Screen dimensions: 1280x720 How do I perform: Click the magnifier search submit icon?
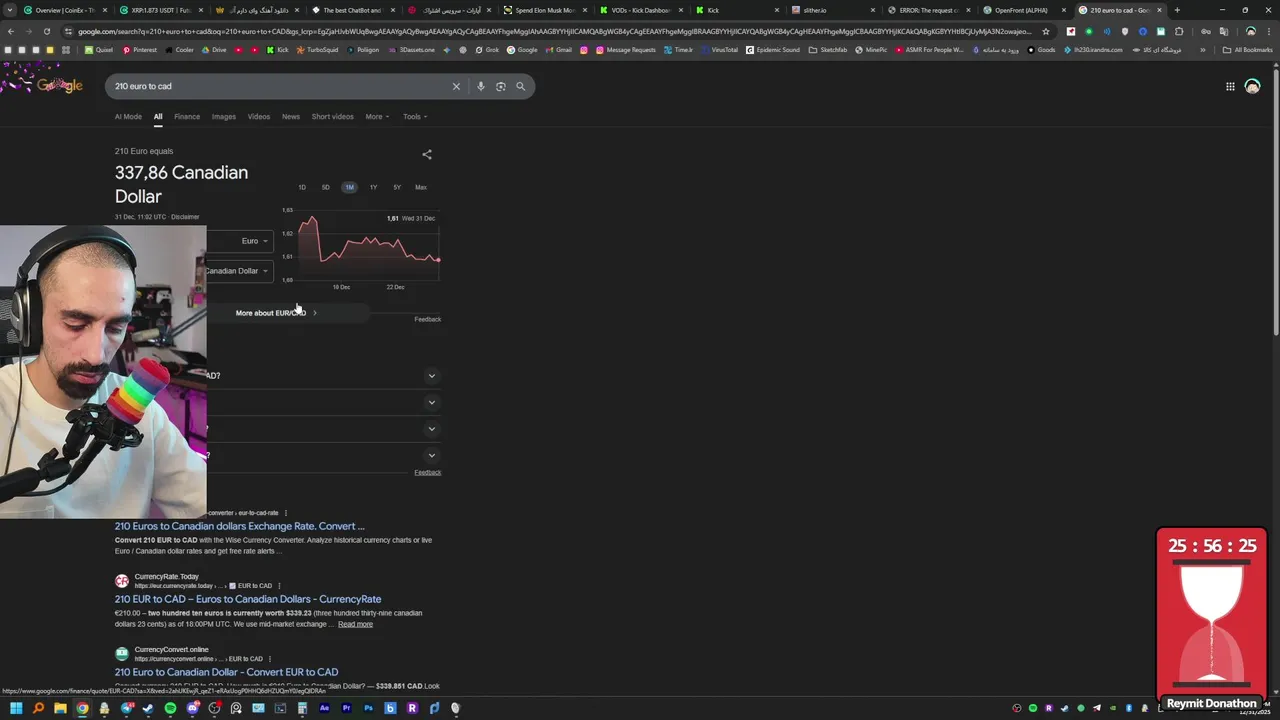(520, 86)
